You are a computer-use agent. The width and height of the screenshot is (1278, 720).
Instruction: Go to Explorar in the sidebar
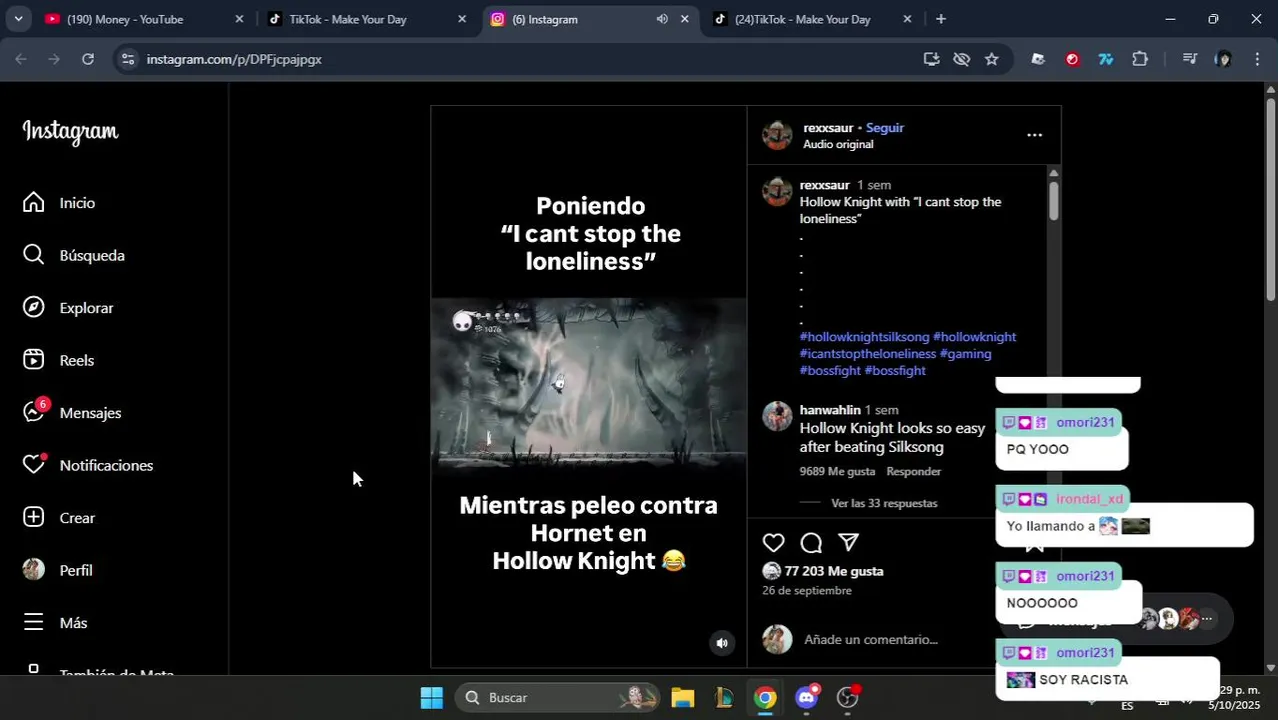pos(68,308)
